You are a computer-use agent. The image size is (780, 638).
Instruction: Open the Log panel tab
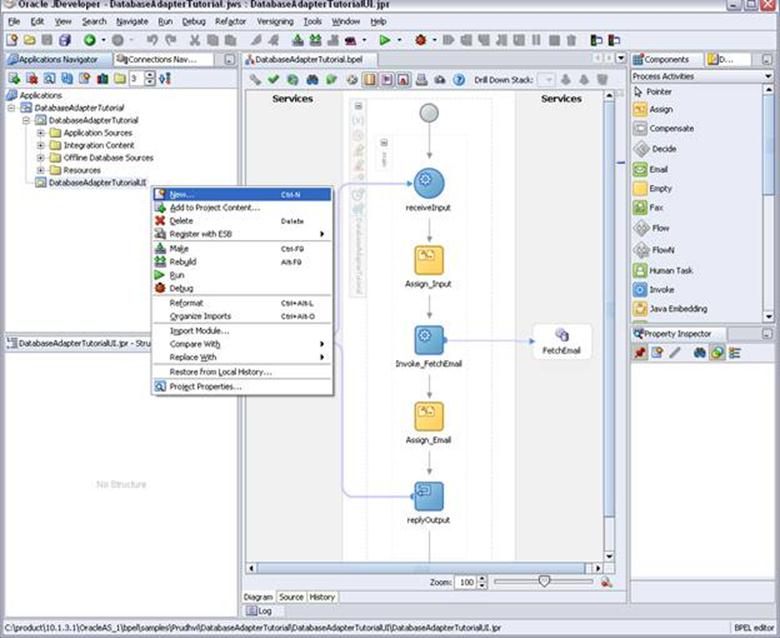tap(259, 611)
